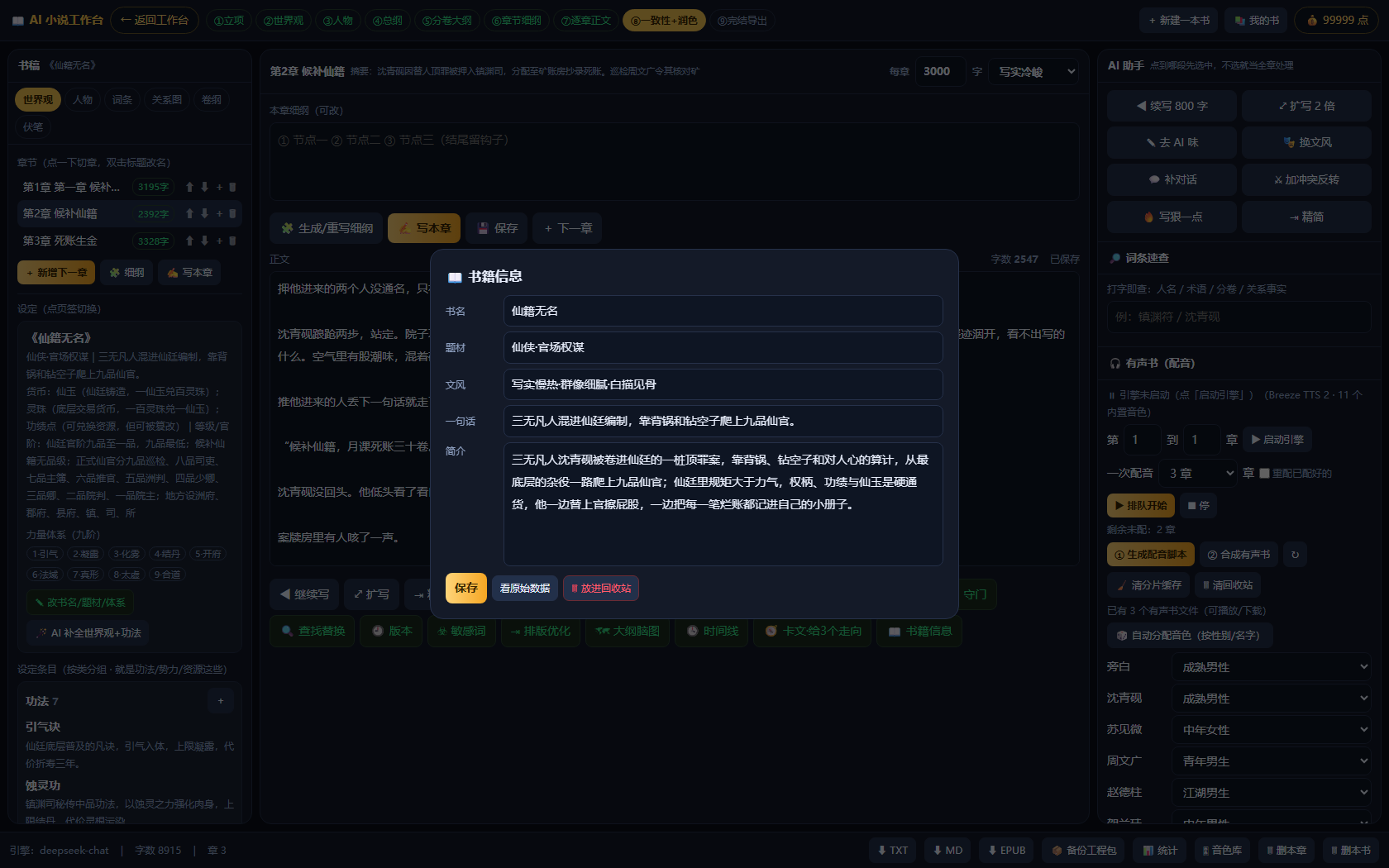Viewport: 1389px width, 868px height.
Task: Click the 启动引擎 play button
Action: click(x=1277, y=440)
